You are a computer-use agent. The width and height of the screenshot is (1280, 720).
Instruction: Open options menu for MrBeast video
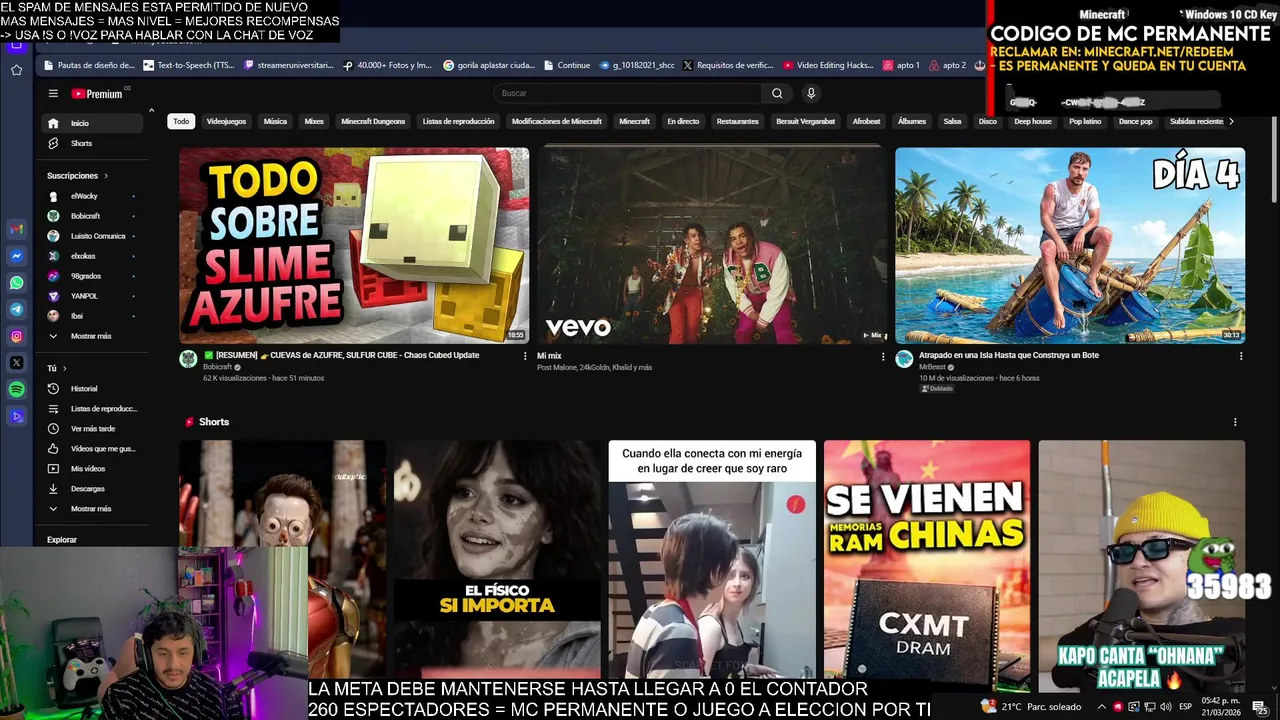coord(1241,356)
